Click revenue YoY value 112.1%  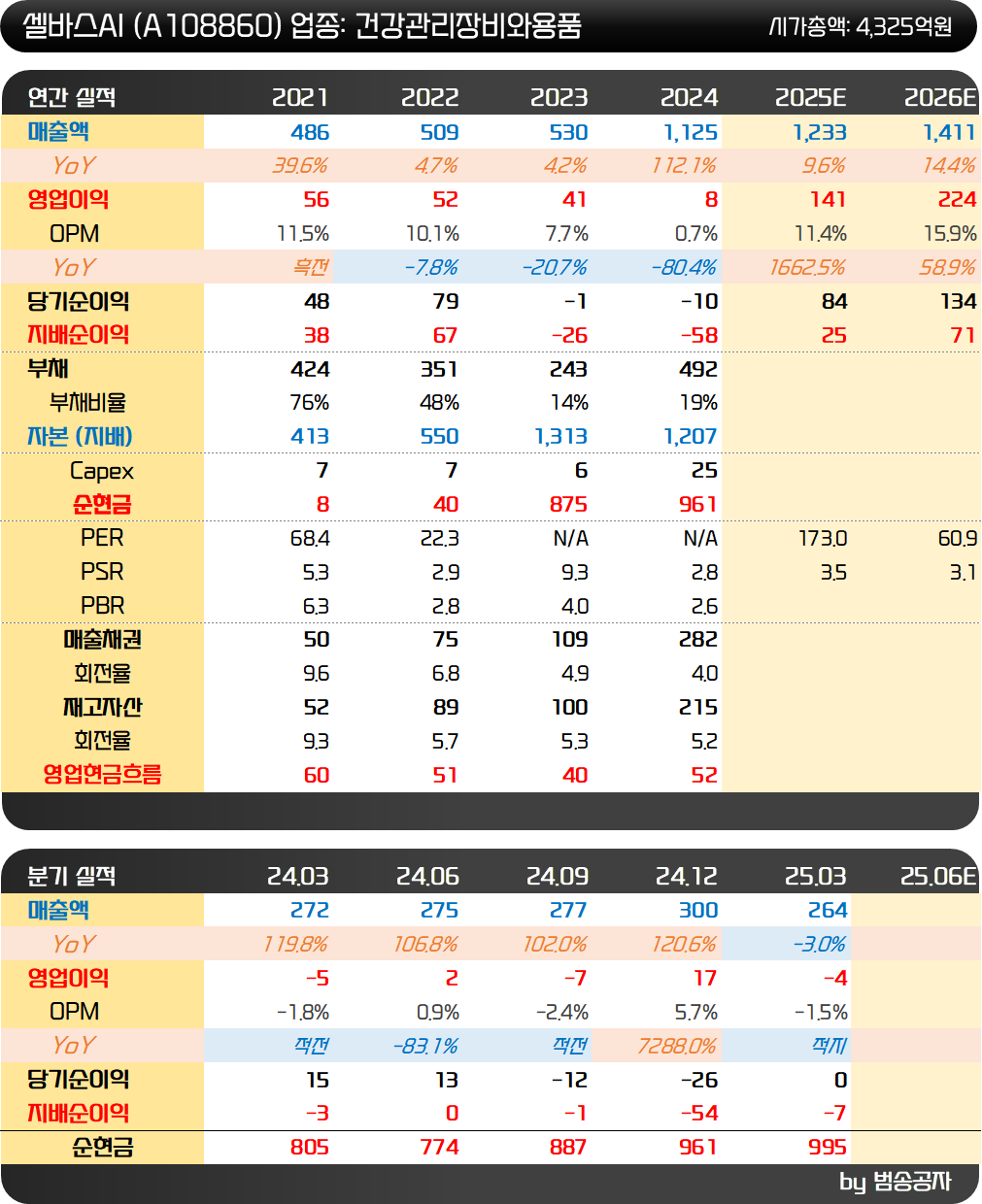685,166
